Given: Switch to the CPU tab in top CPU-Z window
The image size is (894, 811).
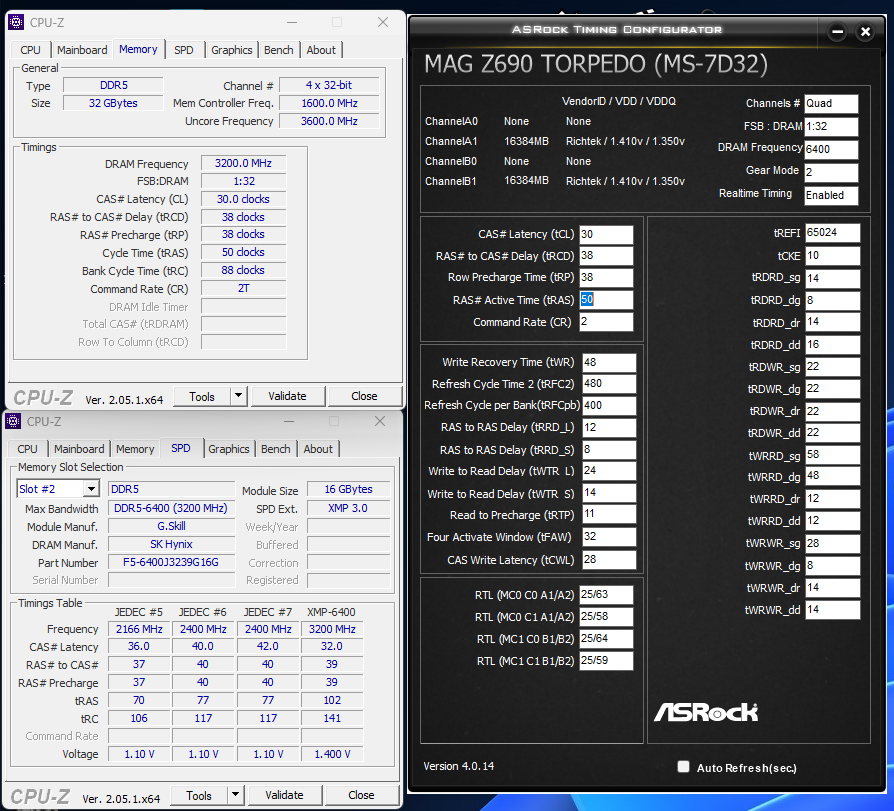Looking at the screenshot, I should tap(30, 50).
